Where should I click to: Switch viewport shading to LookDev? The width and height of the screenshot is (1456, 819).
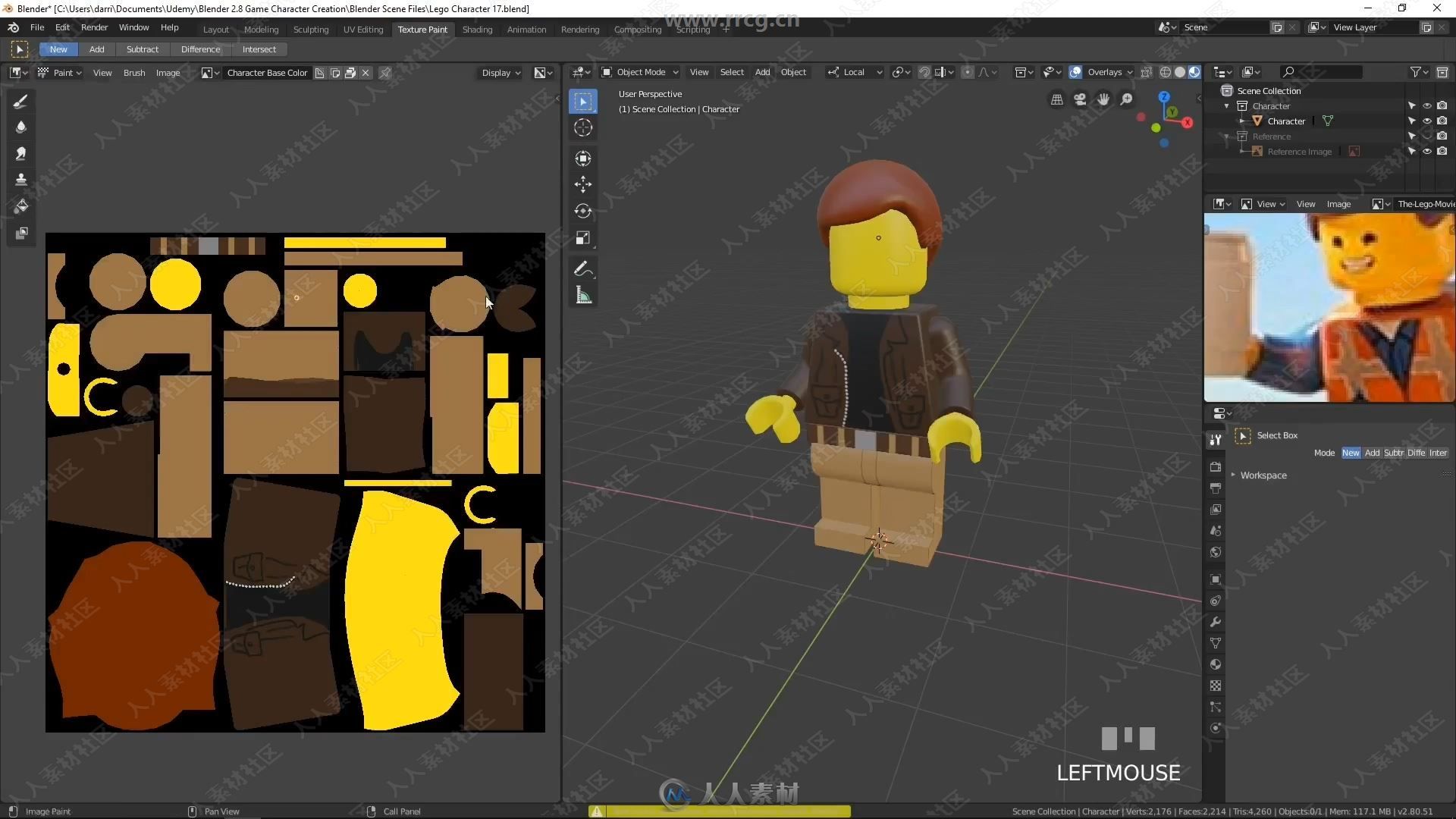[x=1194, y=72]
